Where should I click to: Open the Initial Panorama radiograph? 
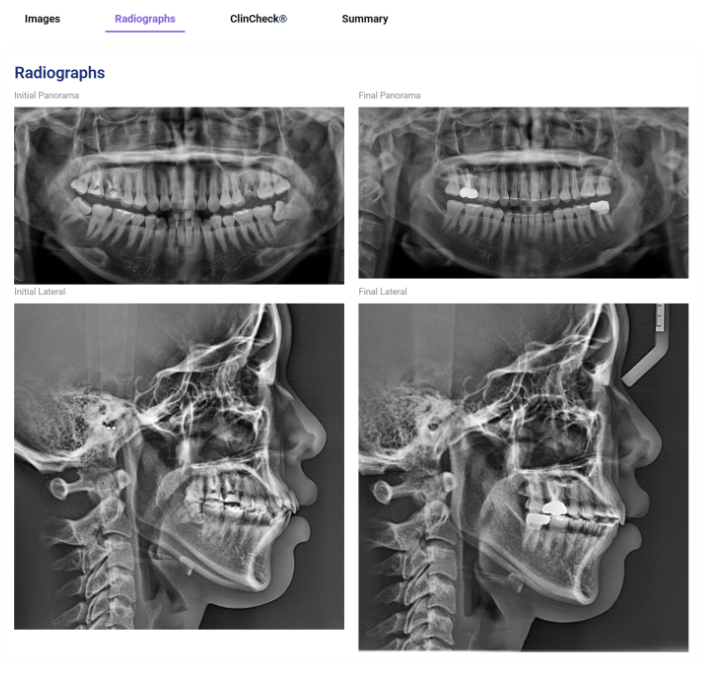coord(179,195)
